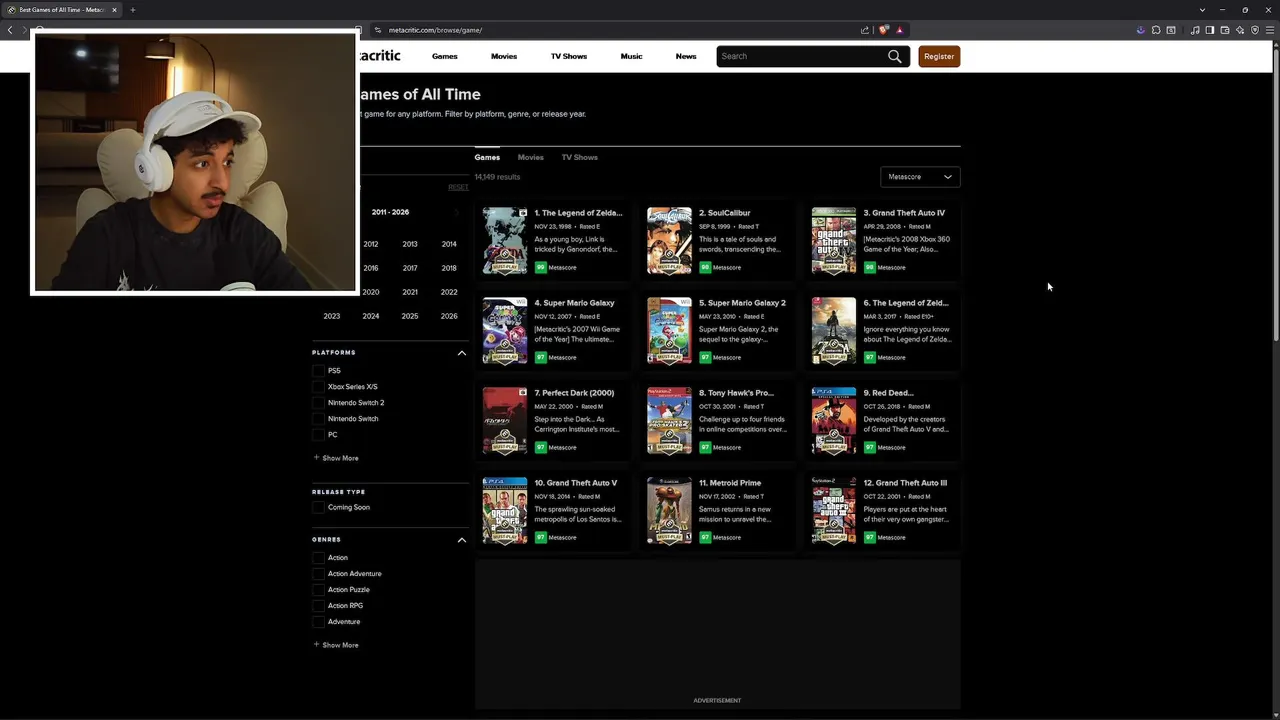Open the Metascore sort dropdown
The height and width of the screenshot is (720, 1280).
920,177
